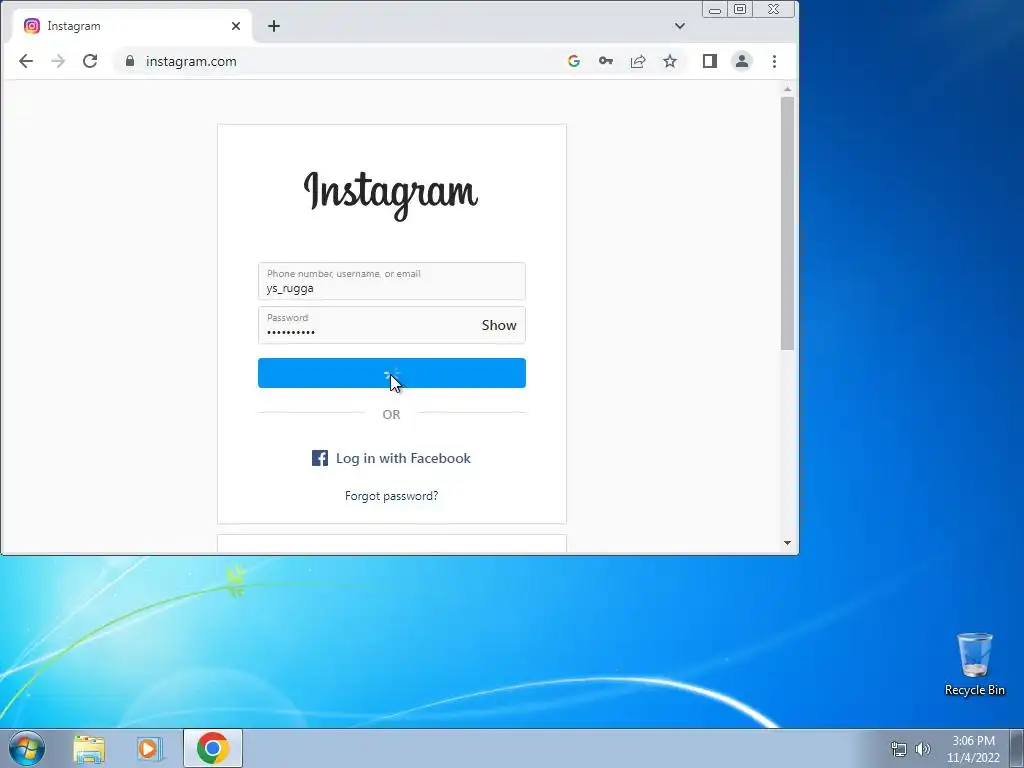Close the Chrome window
Screen dimensions: 1024x768
[x=774, y=9]
